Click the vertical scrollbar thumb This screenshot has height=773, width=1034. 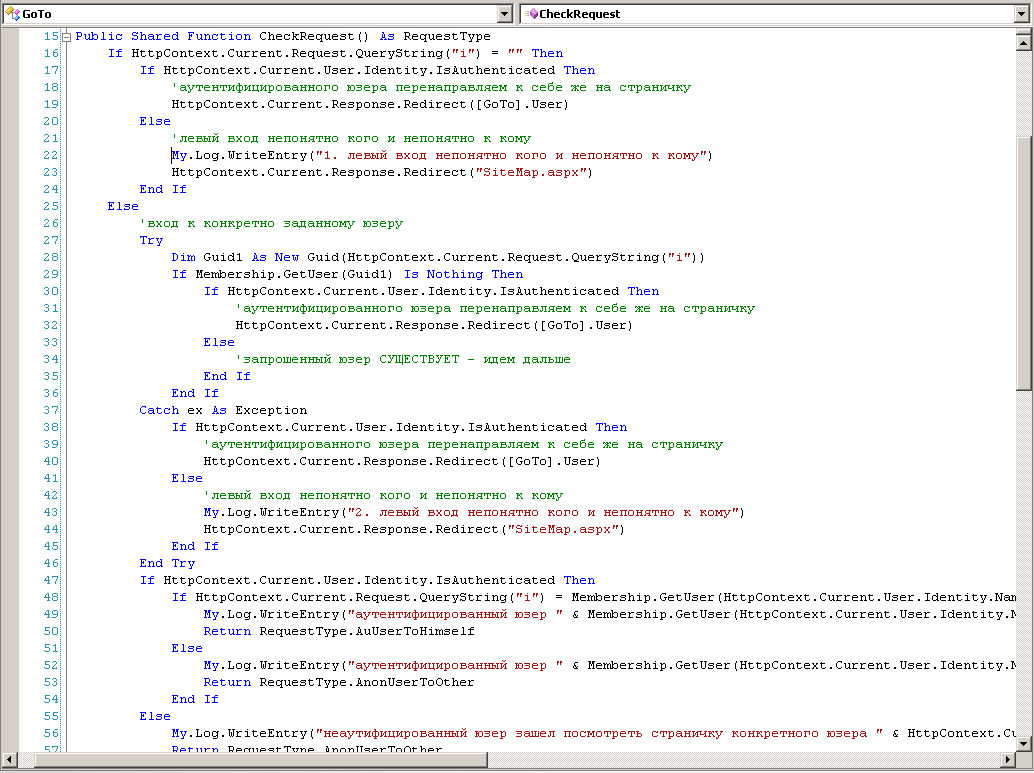tap(1023, 263)
